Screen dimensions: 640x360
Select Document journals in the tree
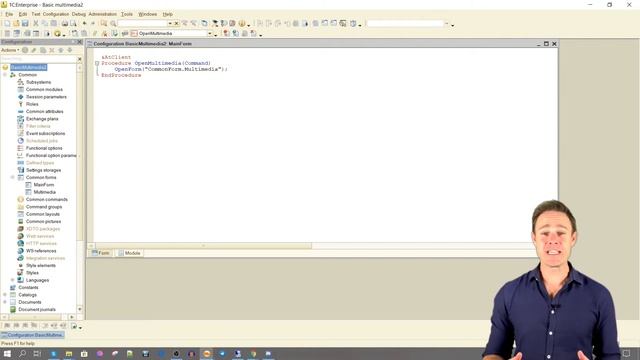pos(37,310)
